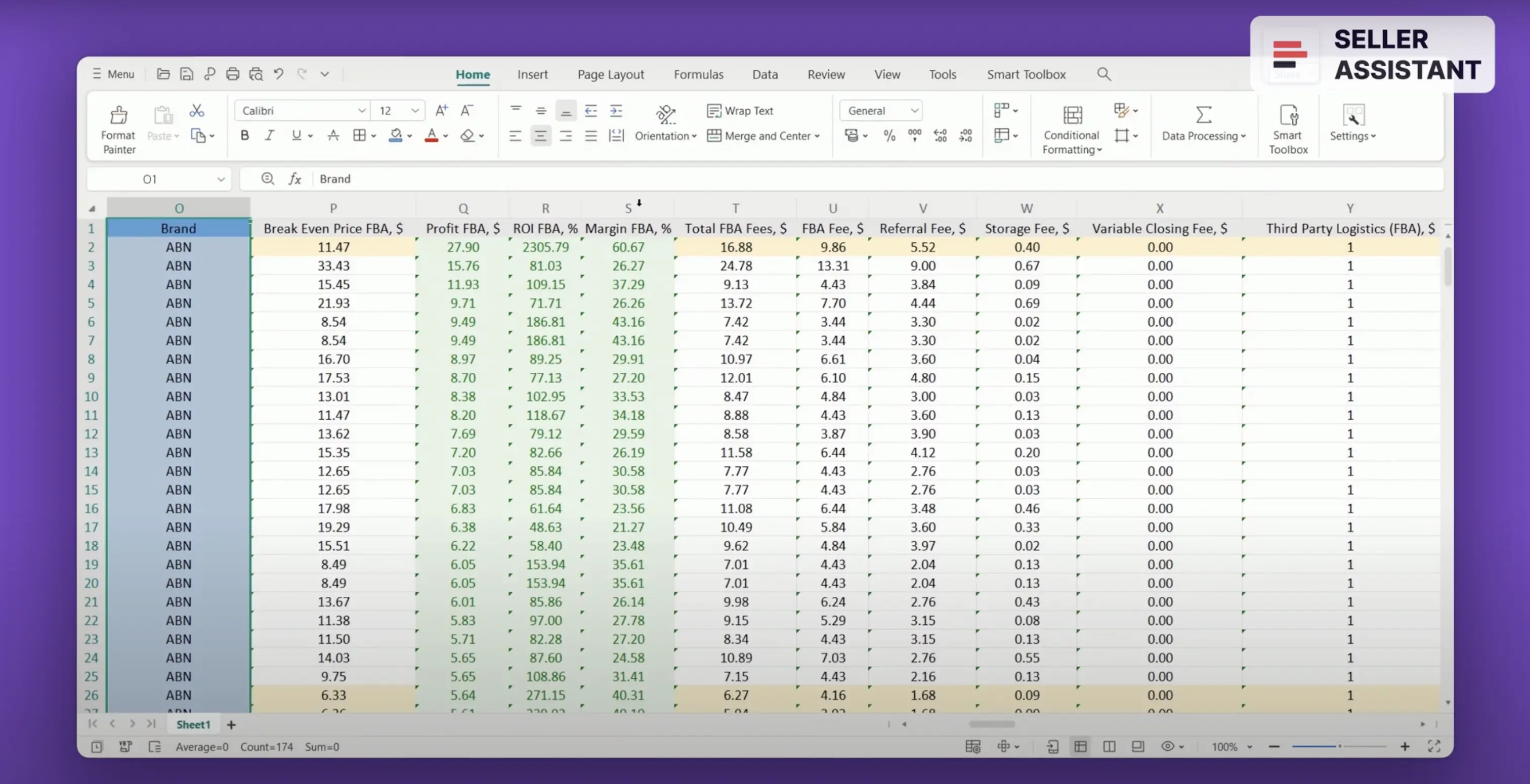Expand the Conditional Formatting menu
Viewport: 1530px width, 784px height.
[1072, 129]
